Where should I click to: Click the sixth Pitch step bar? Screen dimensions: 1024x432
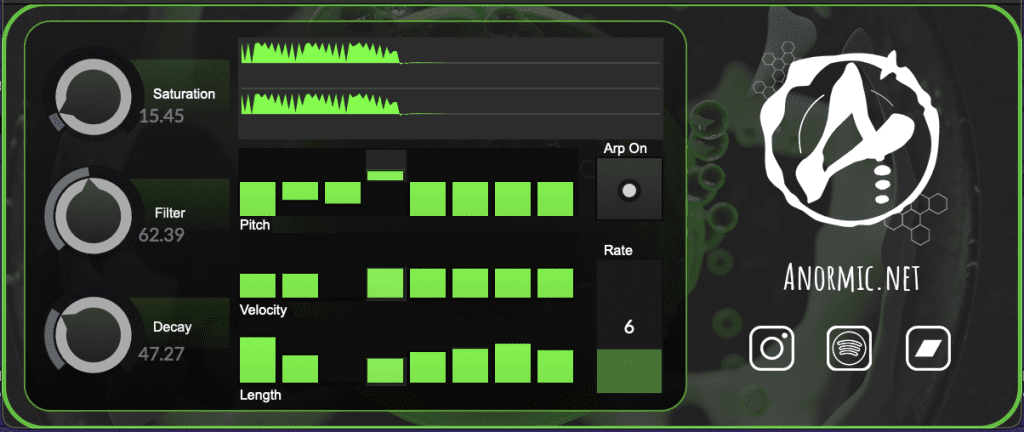point(470,199)
